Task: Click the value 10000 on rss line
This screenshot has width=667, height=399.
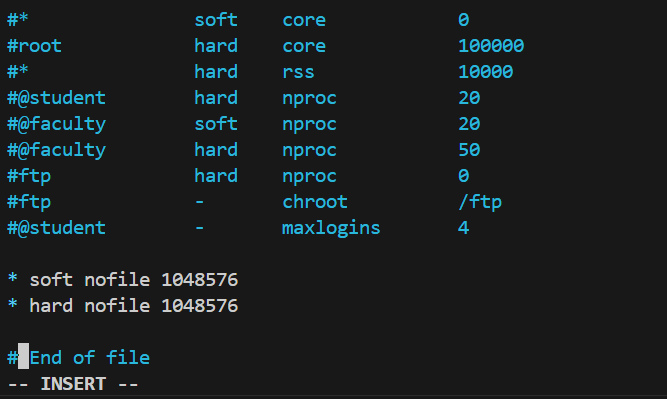Action: pos(485,72)
